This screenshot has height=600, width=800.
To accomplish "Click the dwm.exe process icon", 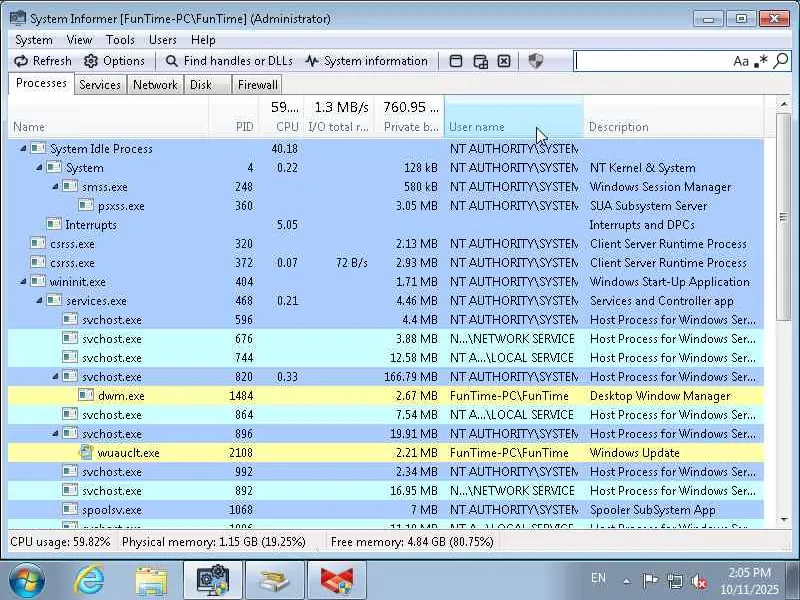I will point(86,395).
